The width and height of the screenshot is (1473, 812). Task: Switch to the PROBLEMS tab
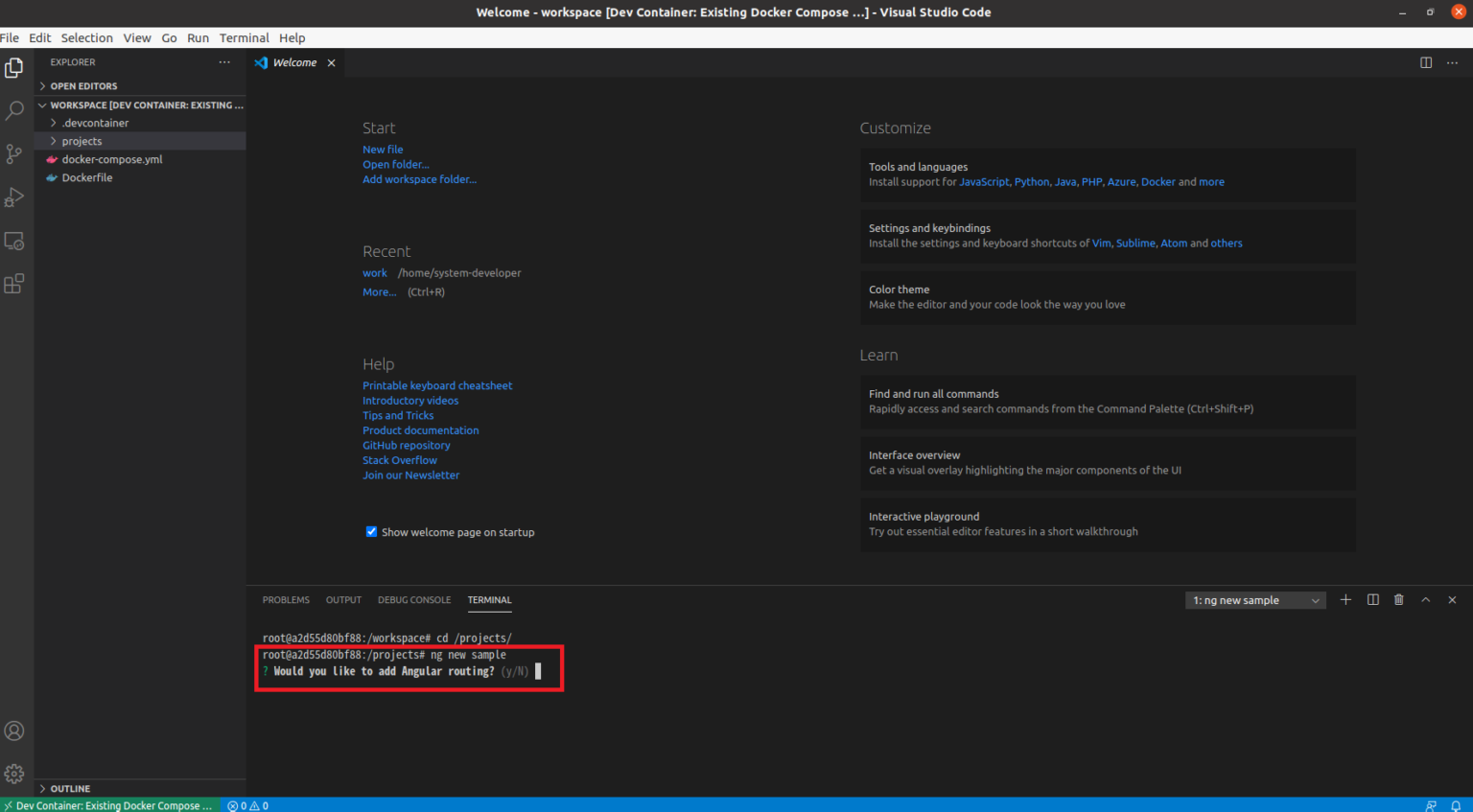pyautogui.click(x=286, y=600)
